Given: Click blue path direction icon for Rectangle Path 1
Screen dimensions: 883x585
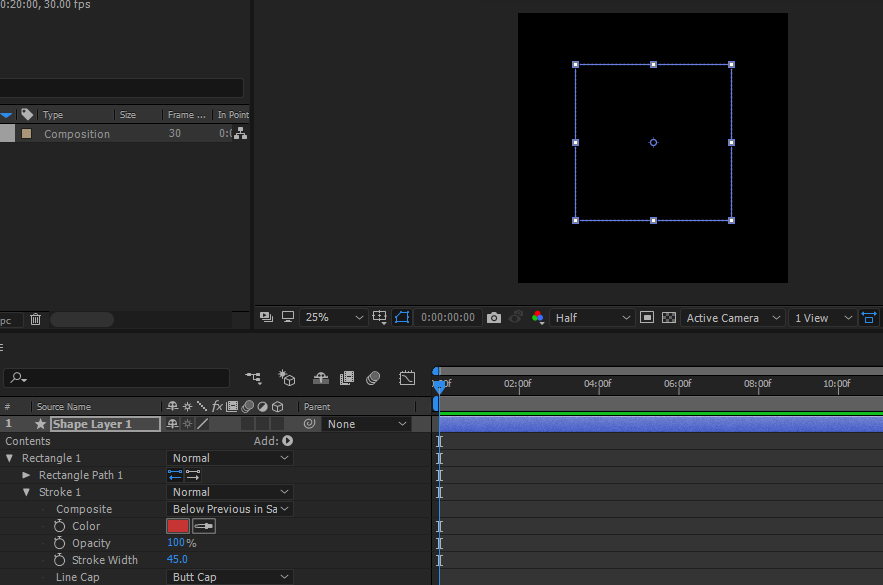Looking at the screenshot, I should click(x=175, y=475).
